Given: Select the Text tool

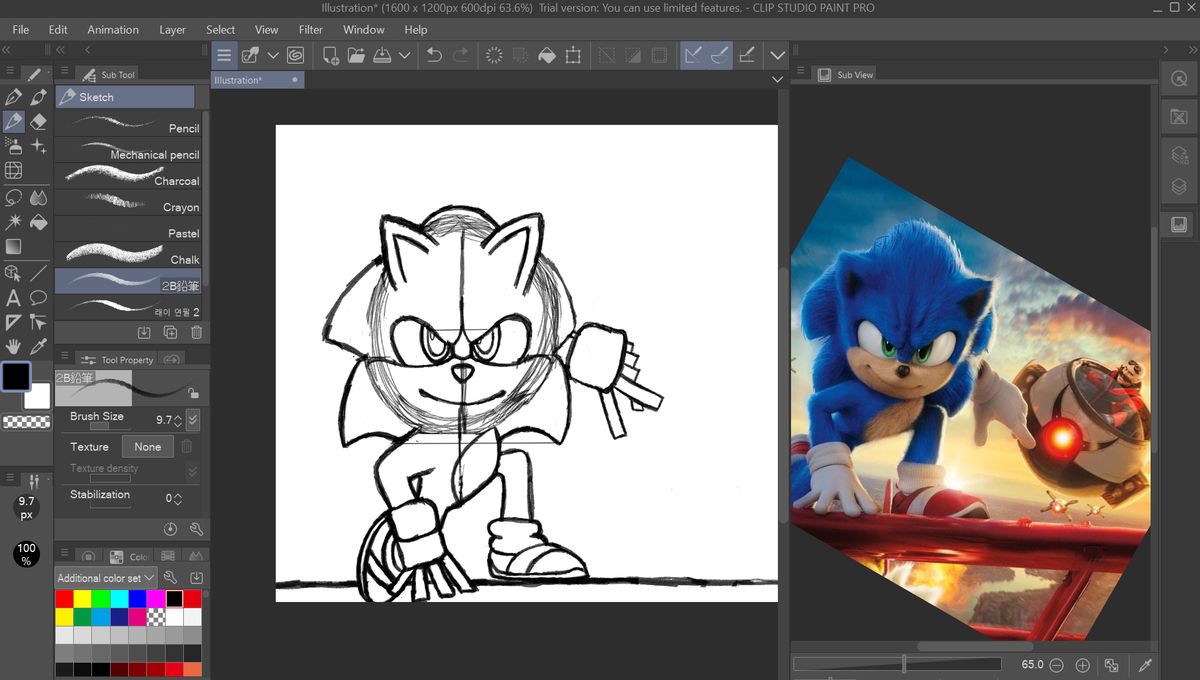Looking at the screenshot, I should pyautogui.click(x=13, y=297).
